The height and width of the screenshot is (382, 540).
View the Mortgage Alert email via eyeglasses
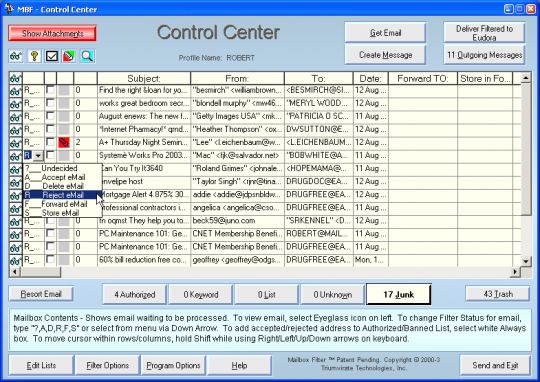pos(16,196)
